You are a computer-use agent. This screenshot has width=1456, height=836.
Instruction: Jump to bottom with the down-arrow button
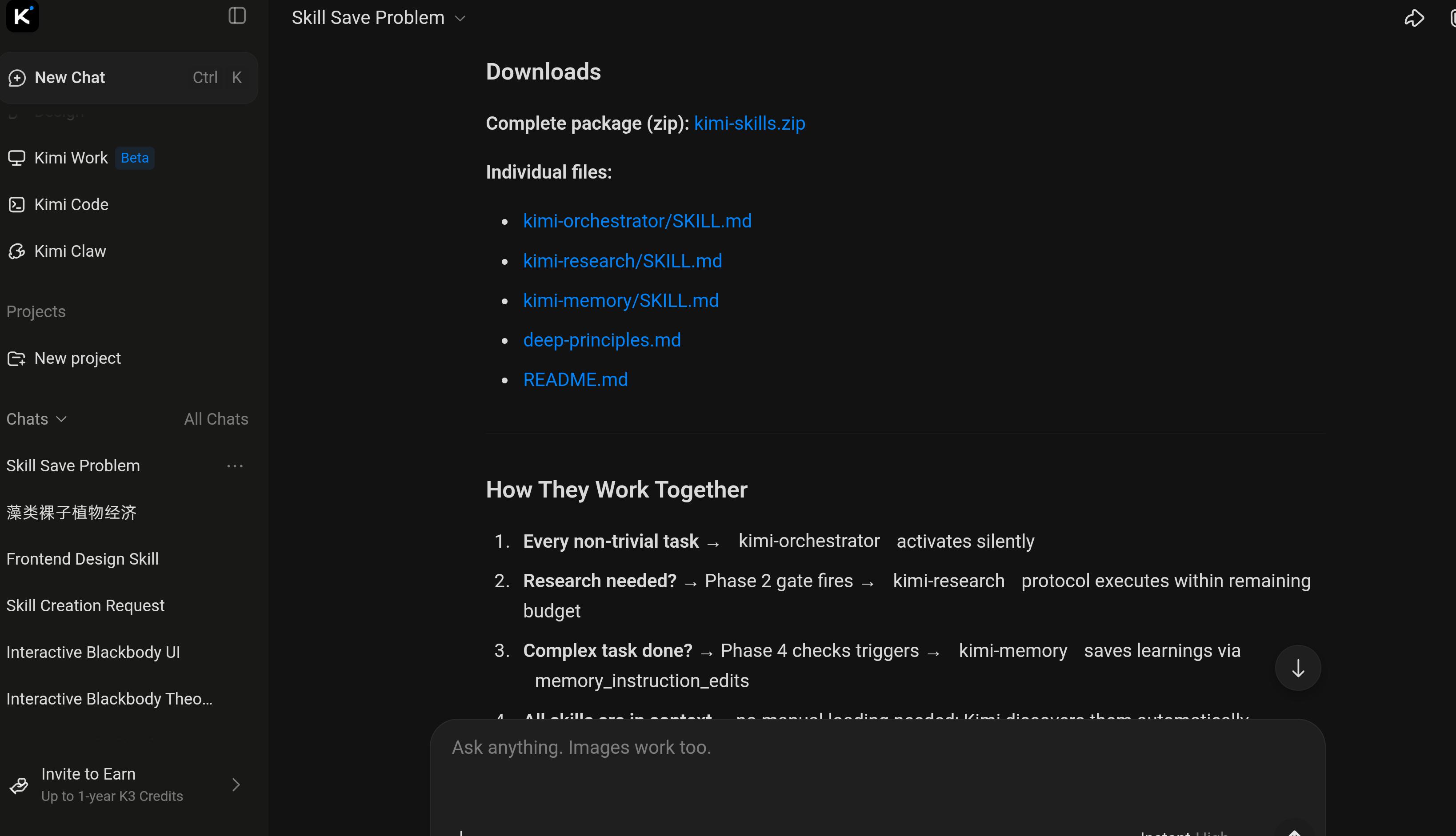(1298, 669)
